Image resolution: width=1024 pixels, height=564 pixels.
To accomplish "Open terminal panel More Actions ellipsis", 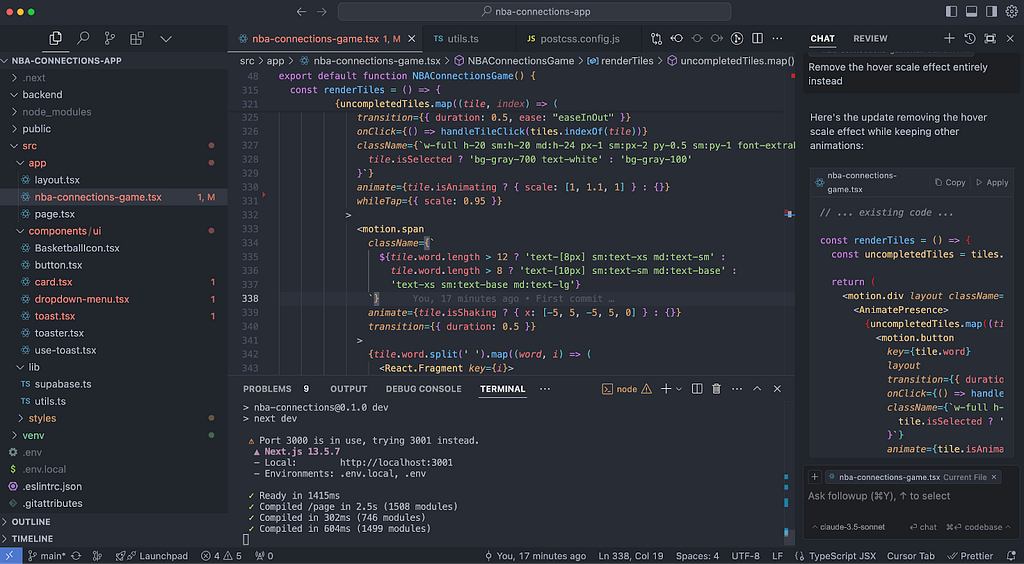I will point(737,388).
